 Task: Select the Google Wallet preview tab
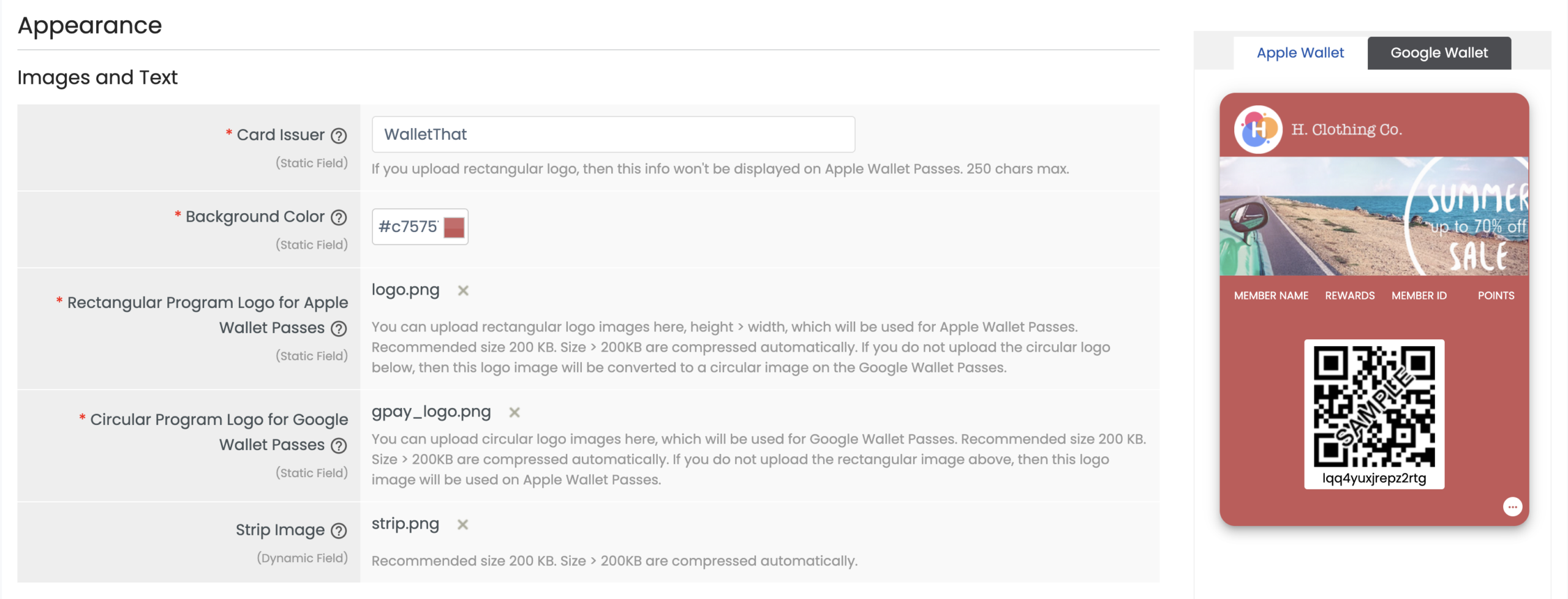click(x=1438, y=53)
